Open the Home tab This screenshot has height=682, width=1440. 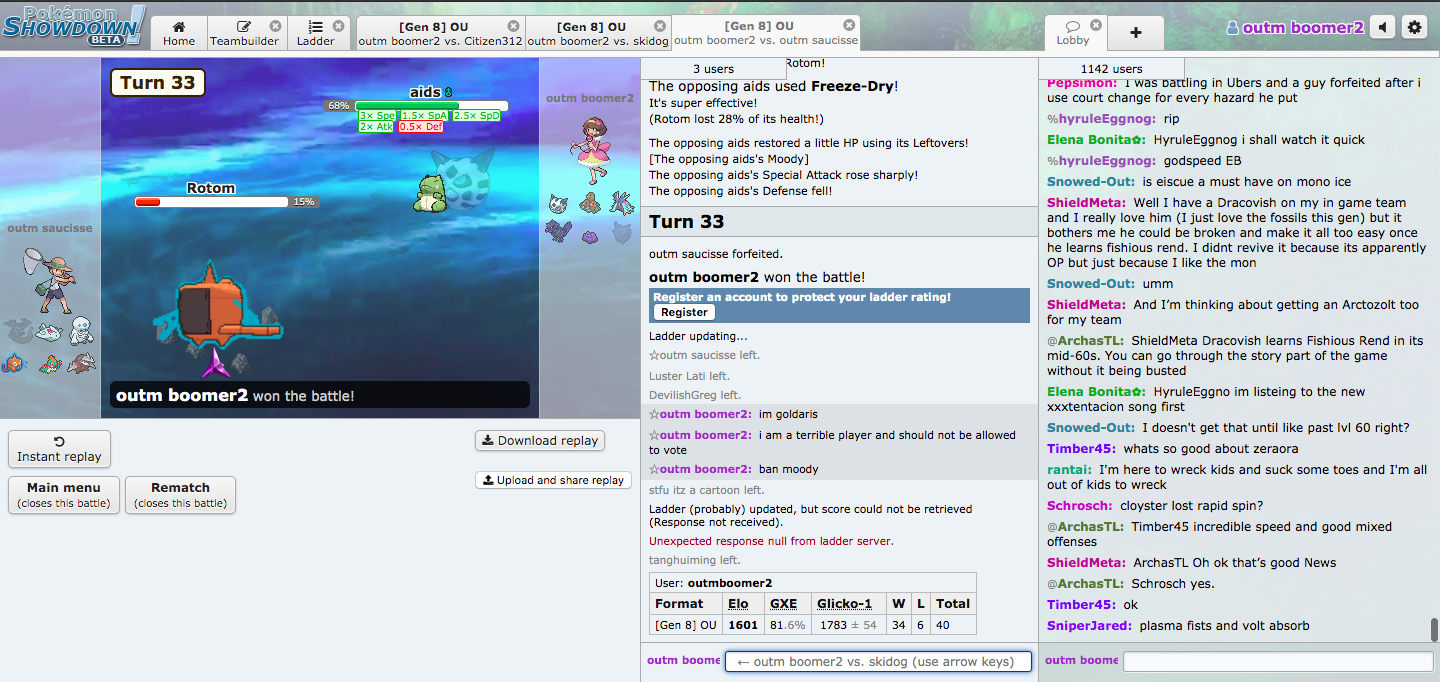[179, 33]
